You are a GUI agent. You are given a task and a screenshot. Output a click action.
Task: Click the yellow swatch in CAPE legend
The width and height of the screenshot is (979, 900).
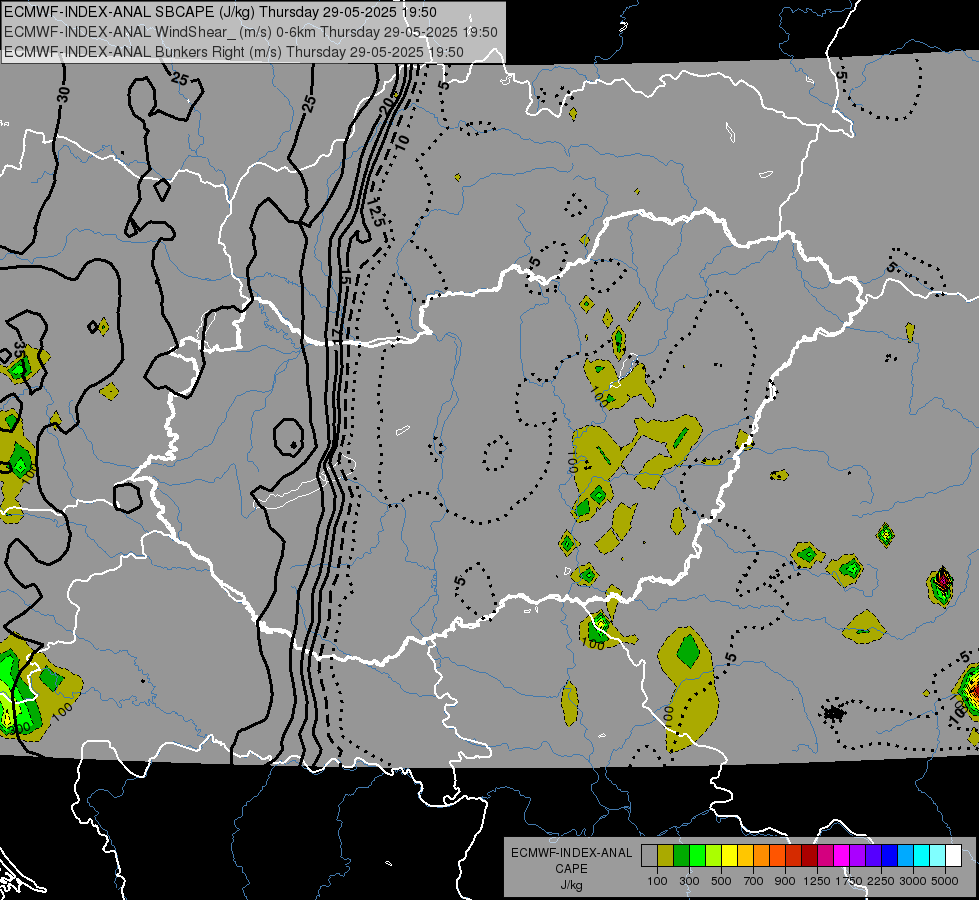pos(729,855)
